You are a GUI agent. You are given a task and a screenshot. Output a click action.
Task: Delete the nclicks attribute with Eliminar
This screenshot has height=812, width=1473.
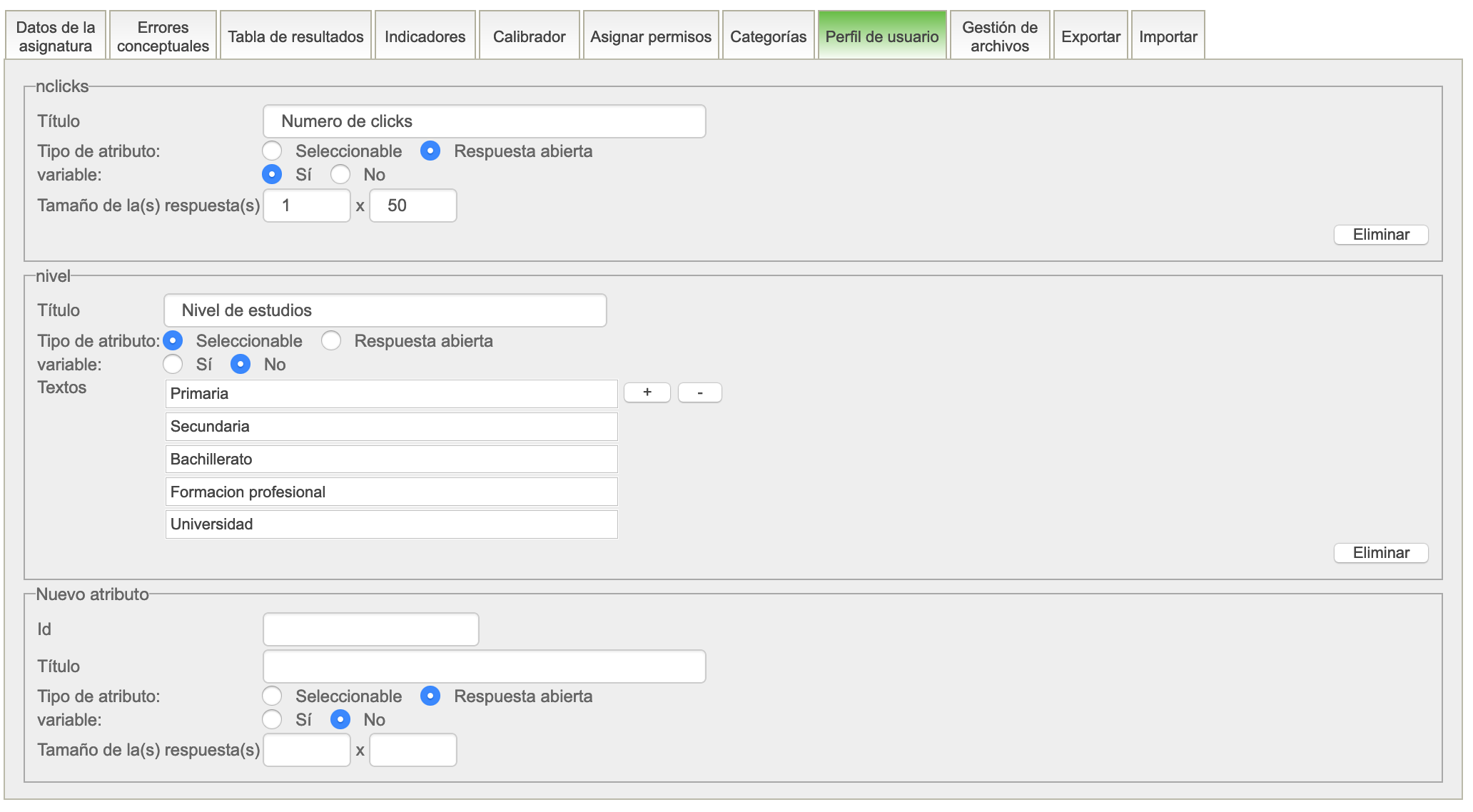tap(1380, 235)
